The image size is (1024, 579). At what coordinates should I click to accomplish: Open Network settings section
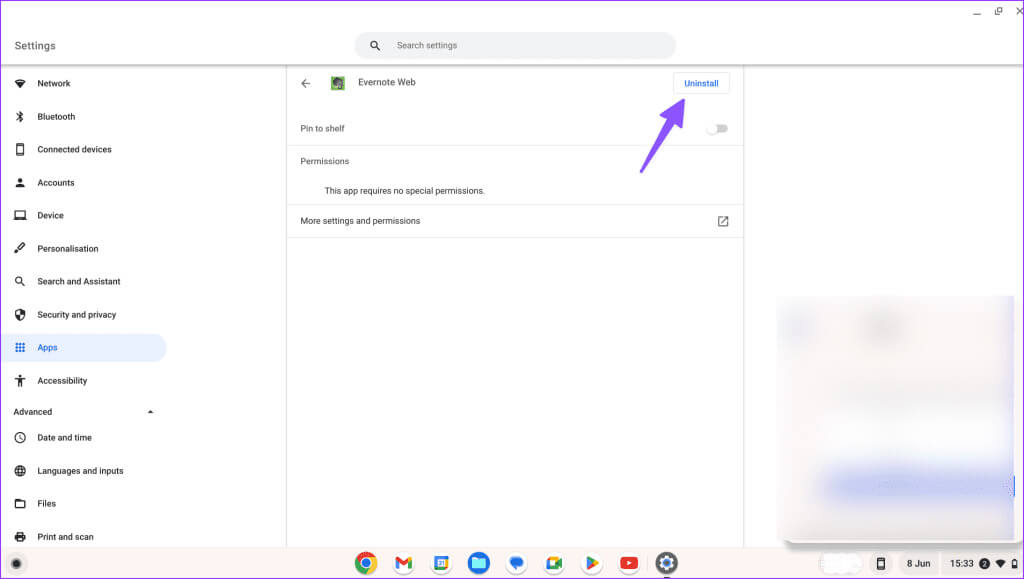(54, 84)
